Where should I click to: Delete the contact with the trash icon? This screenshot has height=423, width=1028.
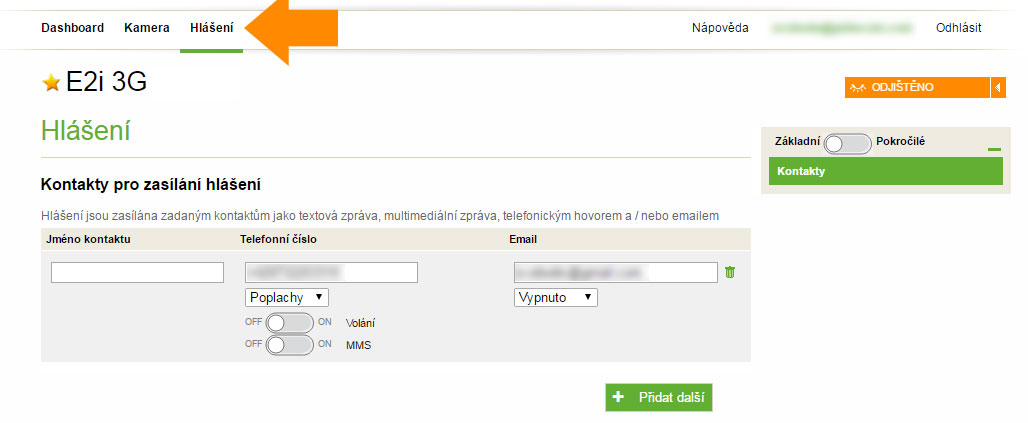(x=730, y=272)
